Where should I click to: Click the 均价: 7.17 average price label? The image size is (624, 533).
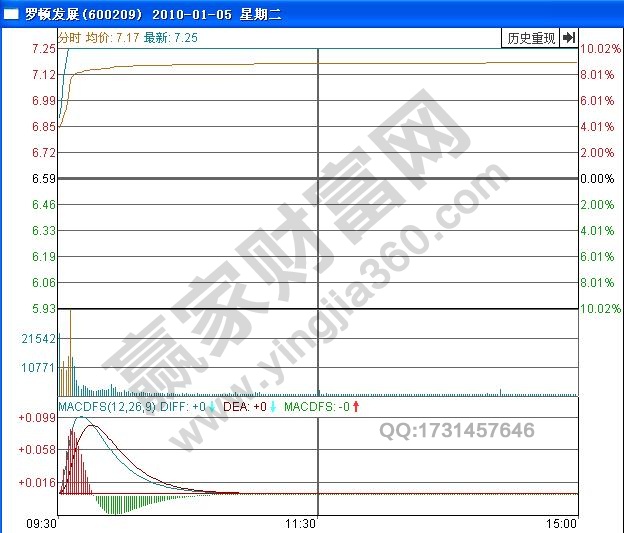112,38
